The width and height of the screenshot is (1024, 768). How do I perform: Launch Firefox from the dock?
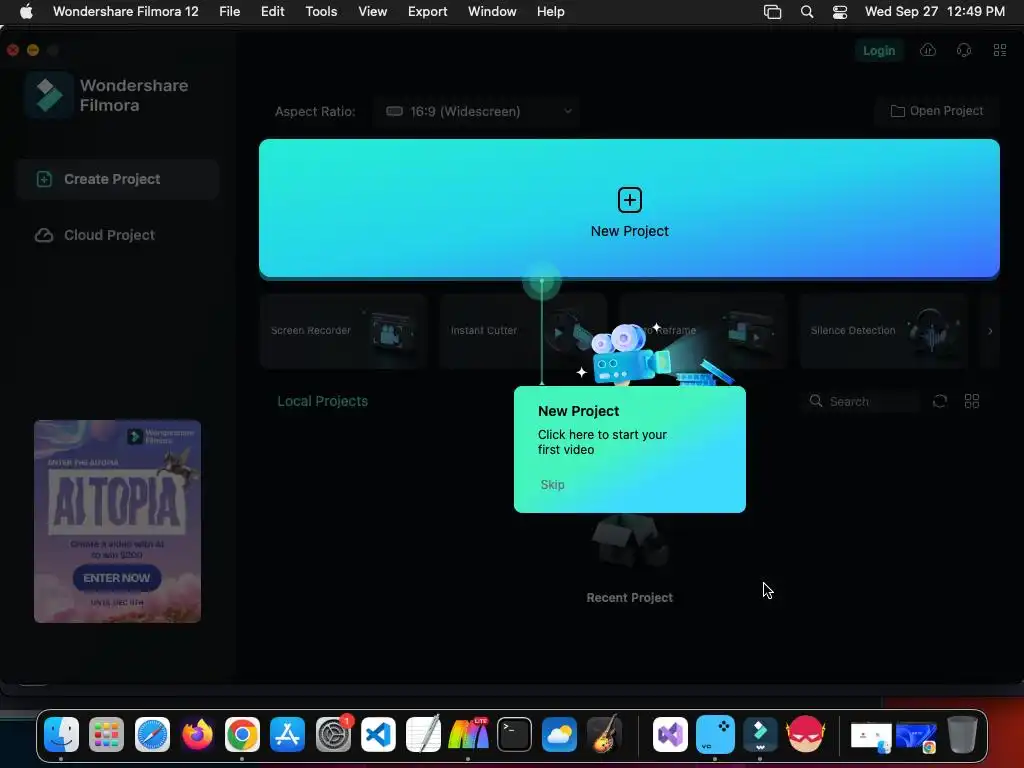click(197, 734)
